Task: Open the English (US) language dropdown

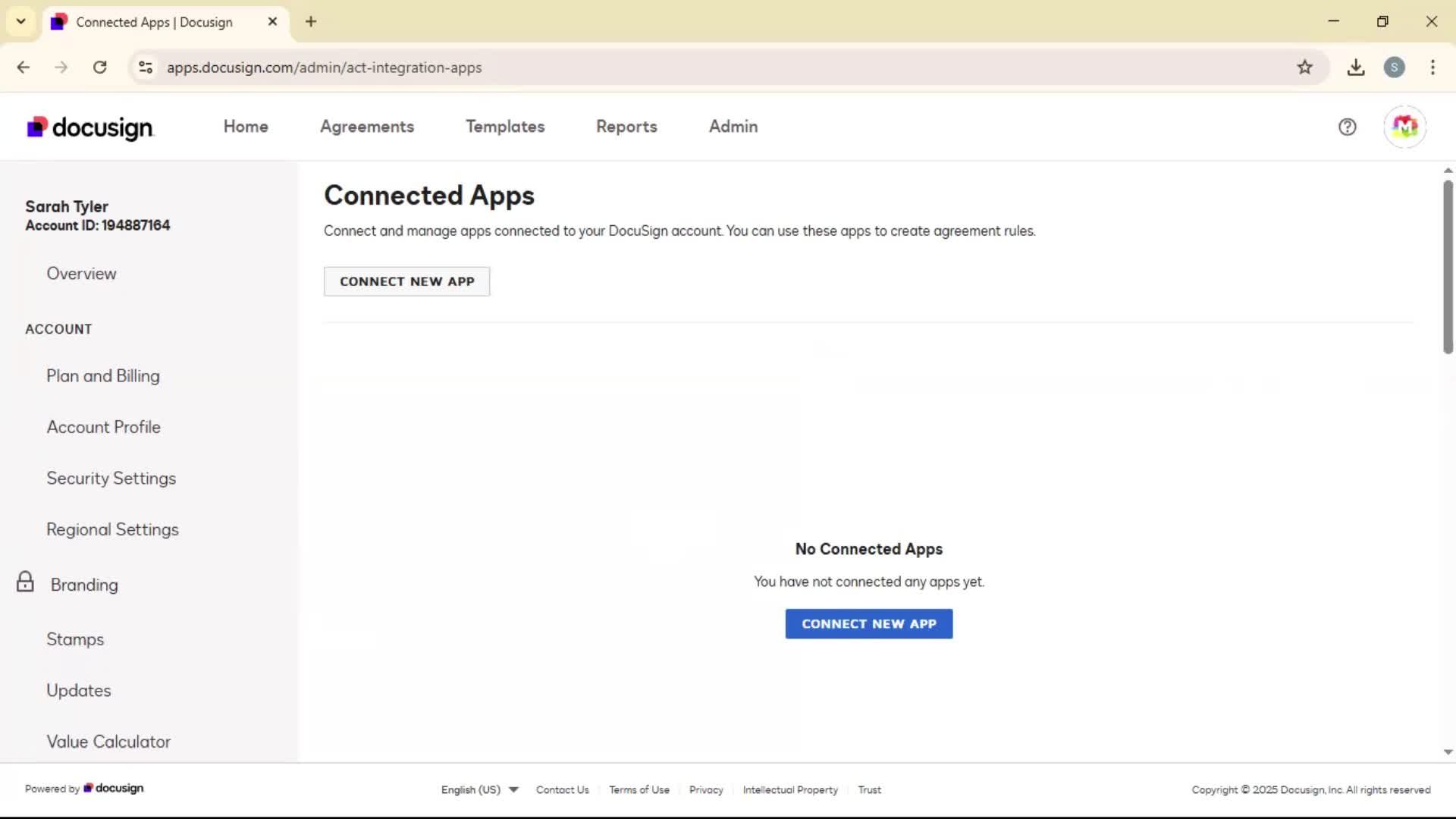Action: (479, 789)
